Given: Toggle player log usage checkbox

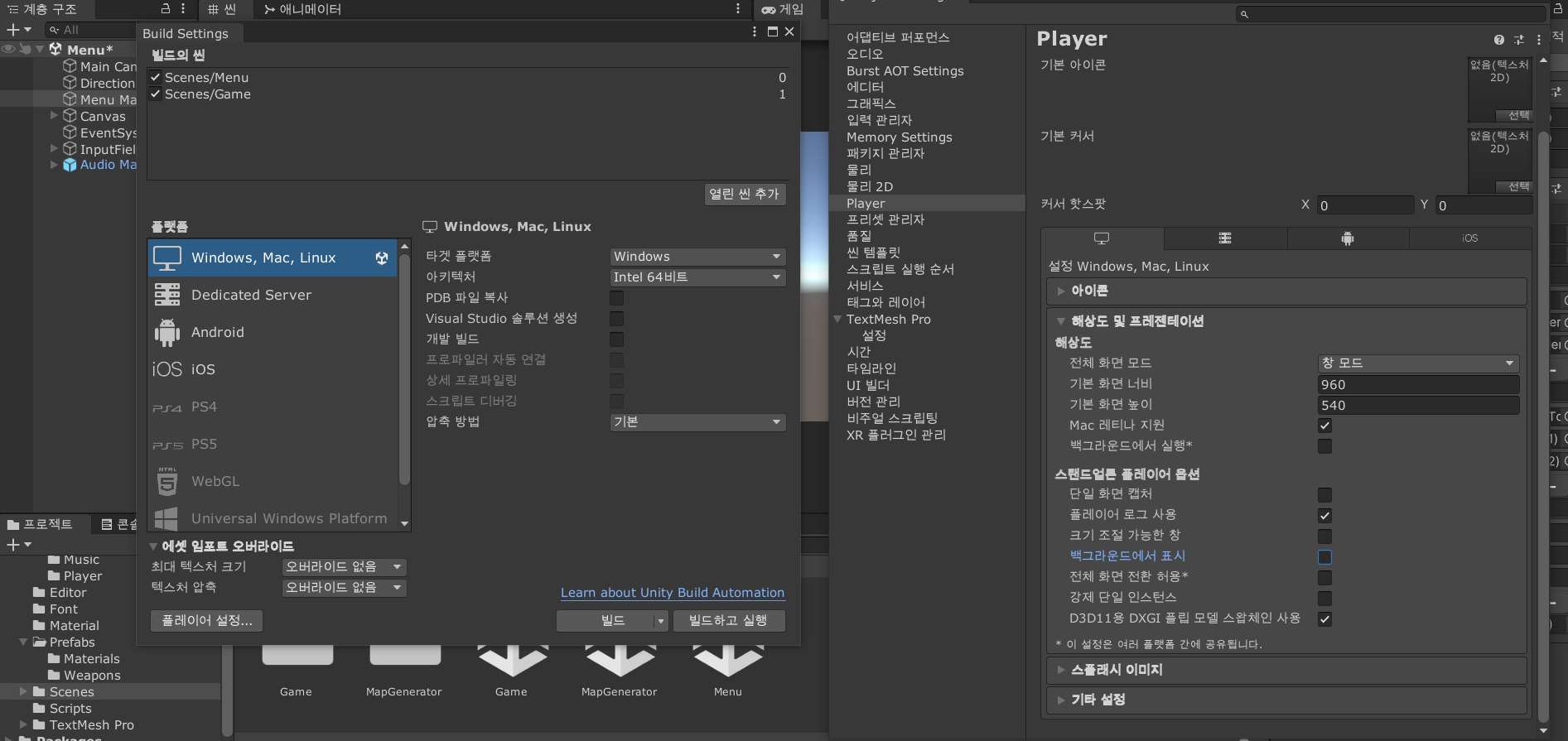Looking at the screenshot, I should [1324, 516].
